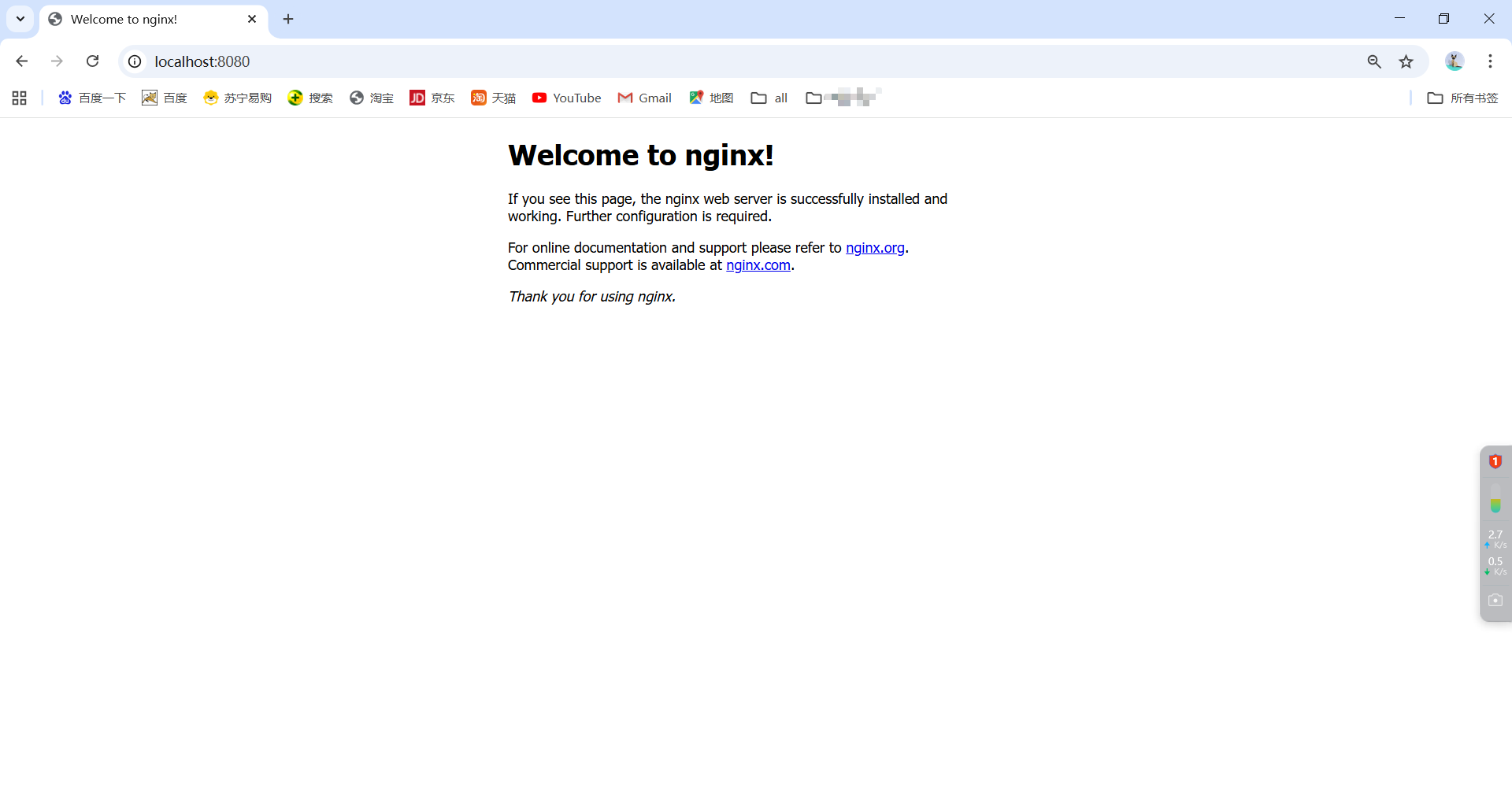Expand the 'all' bookmarks folder
Viewport: 1512px width, 810px height.
(x=769, y=98)
